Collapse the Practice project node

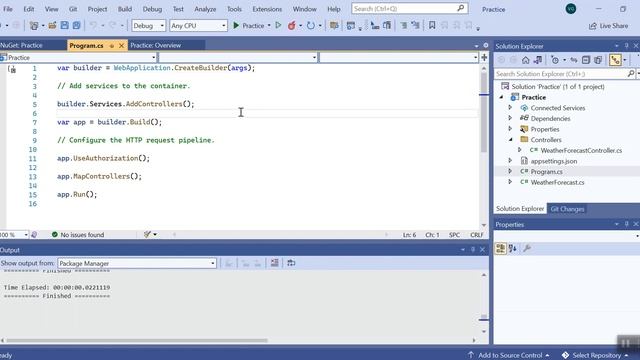(x=502, y=97)
